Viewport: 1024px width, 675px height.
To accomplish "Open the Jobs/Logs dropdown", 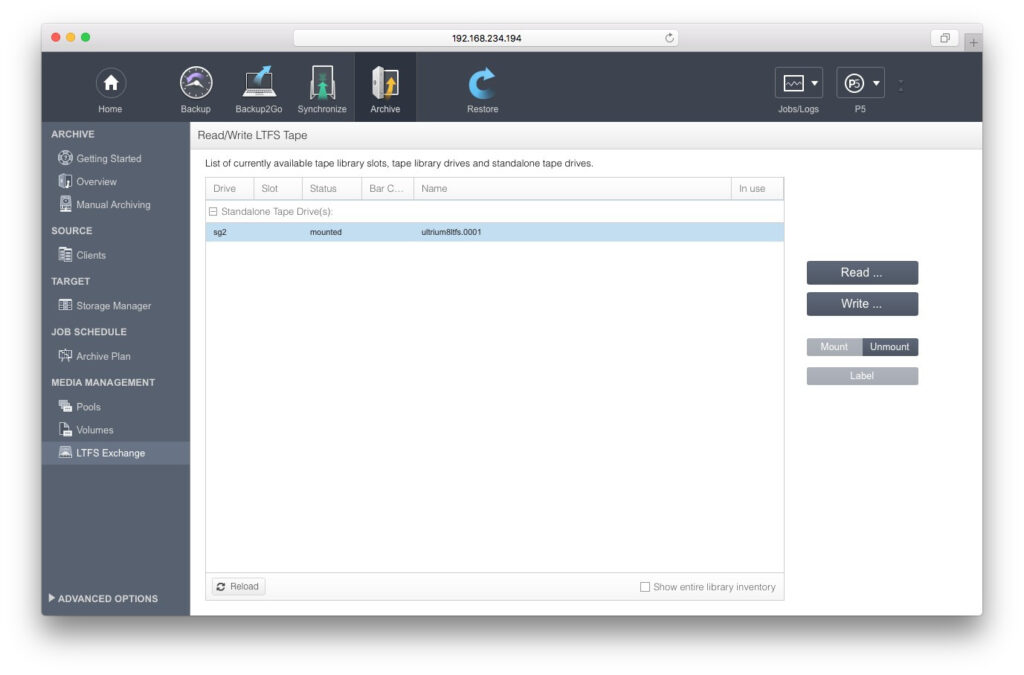I will point(798,84).
